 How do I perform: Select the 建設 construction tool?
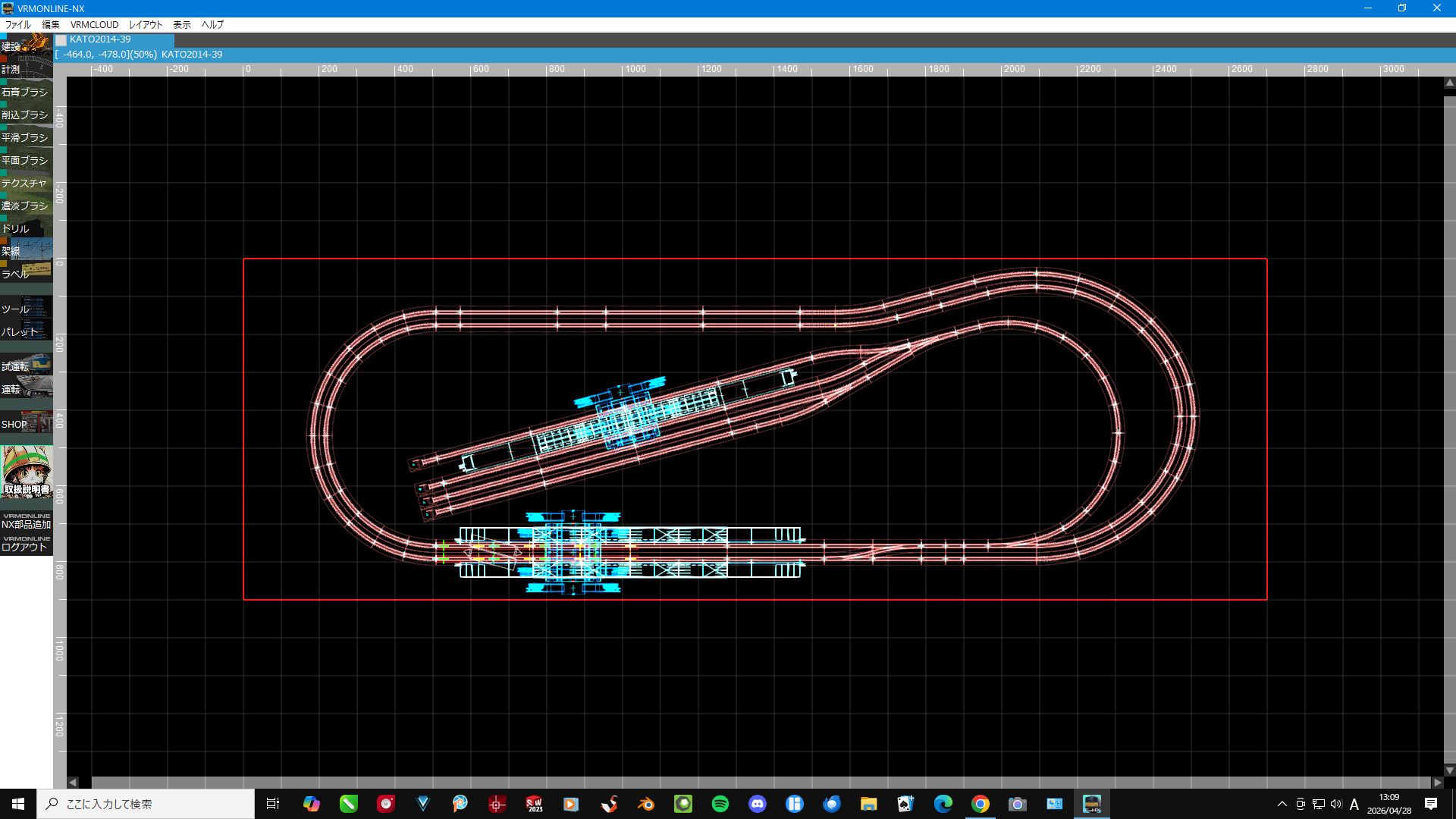pyautogui.click(x=27, y=44)
